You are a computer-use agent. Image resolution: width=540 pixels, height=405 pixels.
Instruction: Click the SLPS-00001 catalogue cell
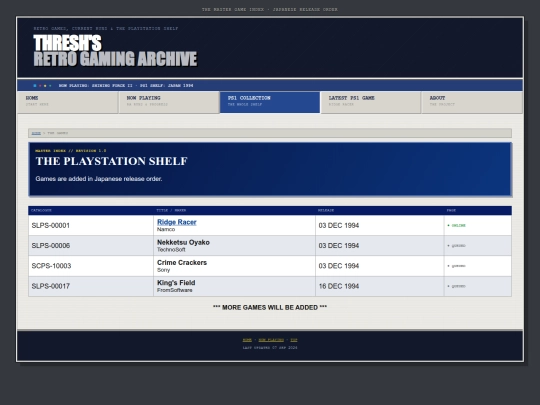coord(91,226)
